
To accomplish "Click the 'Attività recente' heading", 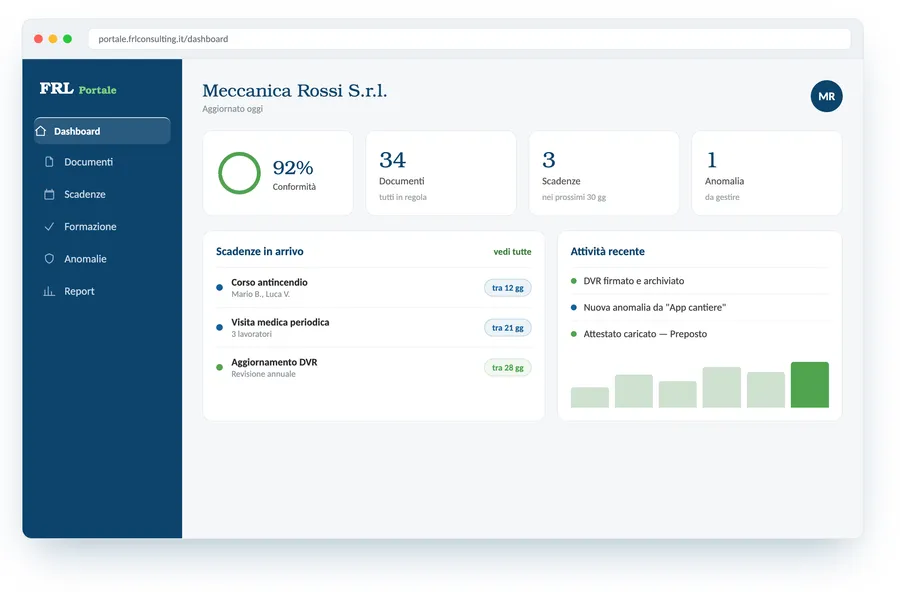I will pyautogui.click(x=607, y=251).
